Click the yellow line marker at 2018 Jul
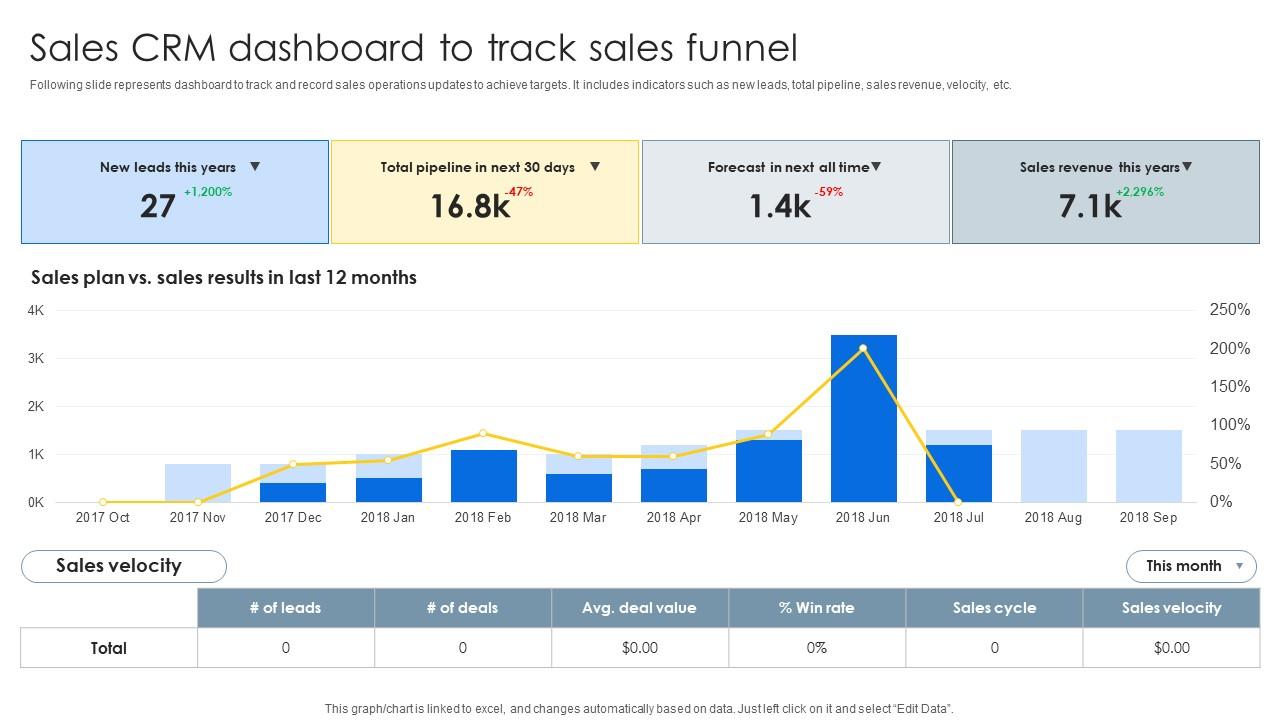1280x720 pixels. 958,502
